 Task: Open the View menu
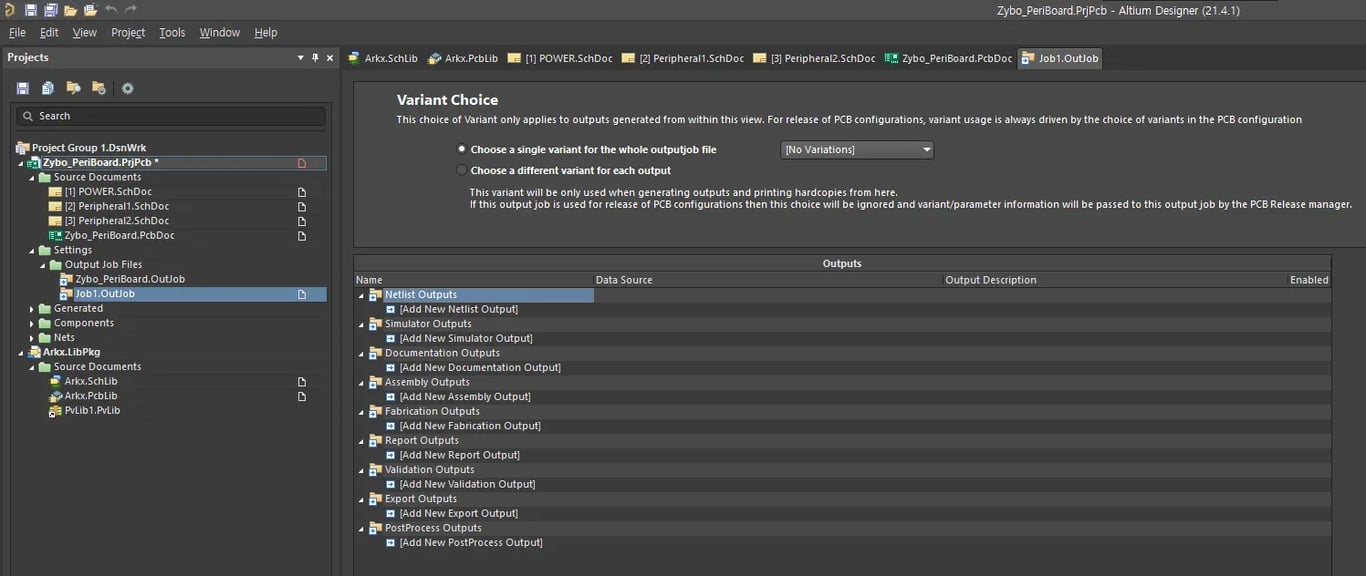(x=85, y=32)
